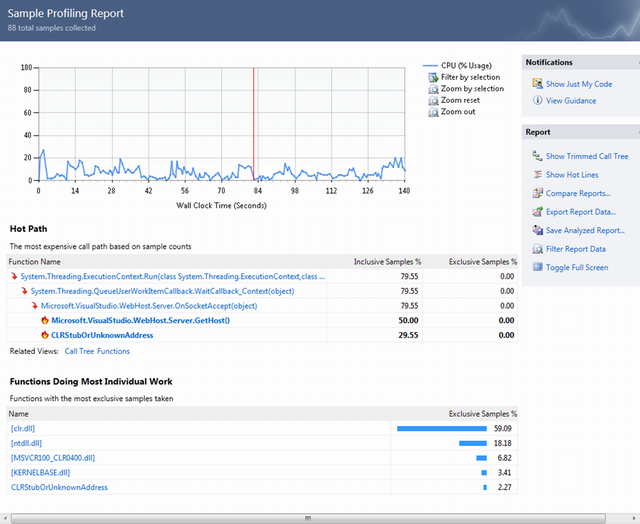Choose Zoom out text
Screen dimensions: 640x524
[458, 111]
